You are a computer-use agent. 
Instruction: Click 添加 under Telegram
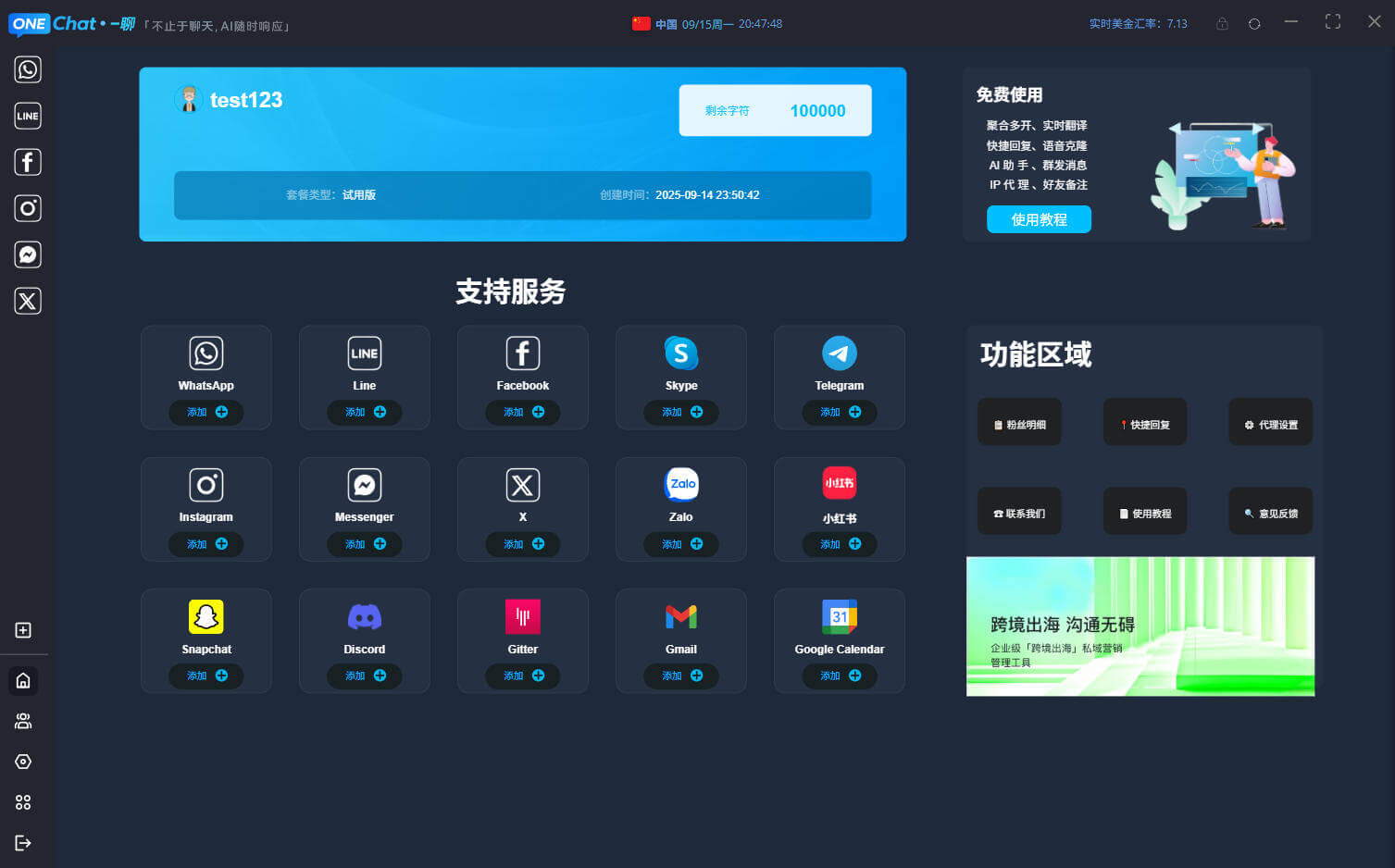(839, 412)
